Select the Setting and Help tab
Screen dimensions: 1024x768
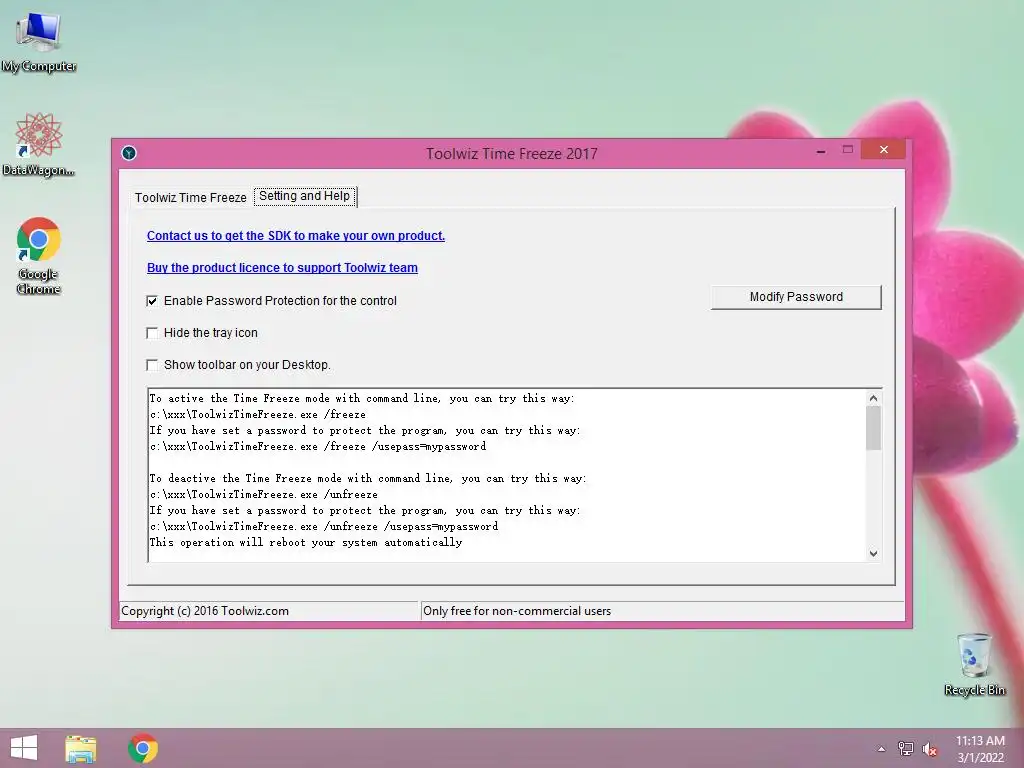coord(304,196)
